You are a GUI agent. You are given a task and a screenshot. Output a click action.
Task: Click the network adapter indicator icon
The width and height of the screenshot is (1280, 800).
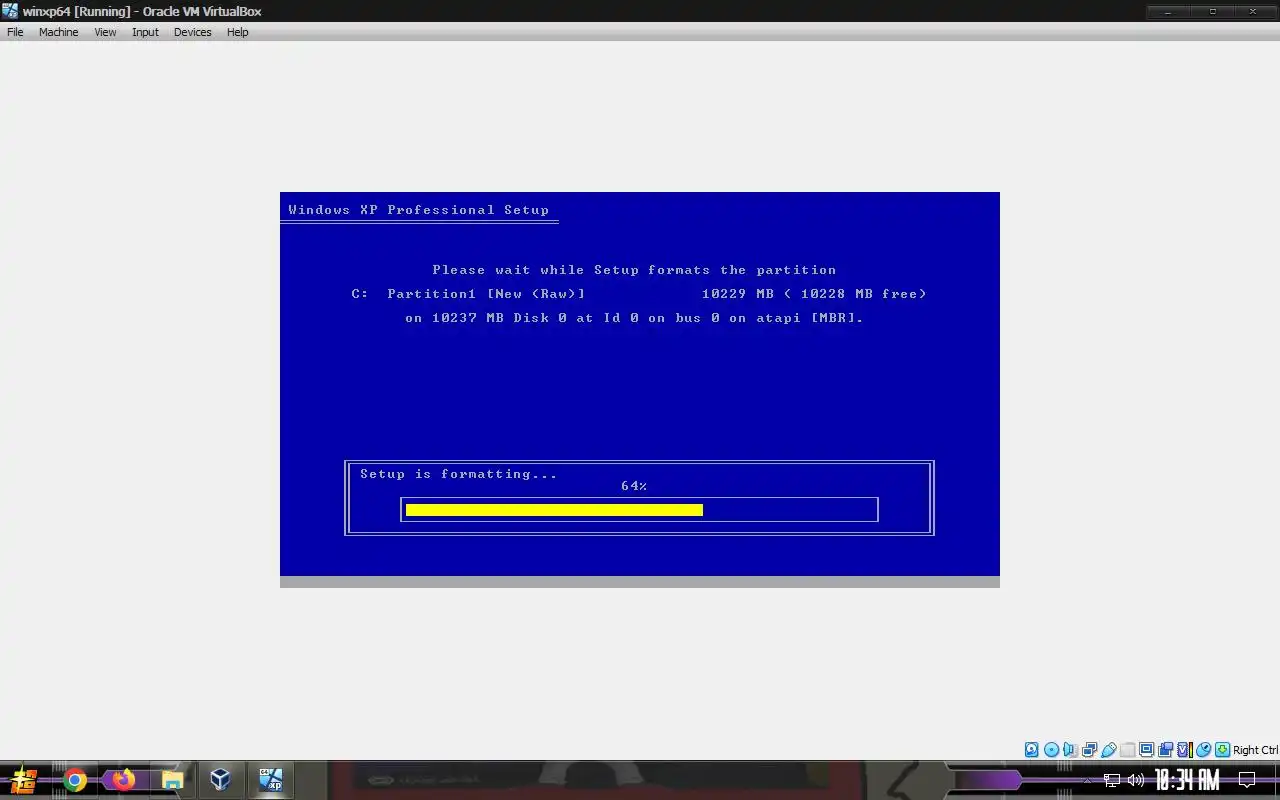(x=1089, y=750)
